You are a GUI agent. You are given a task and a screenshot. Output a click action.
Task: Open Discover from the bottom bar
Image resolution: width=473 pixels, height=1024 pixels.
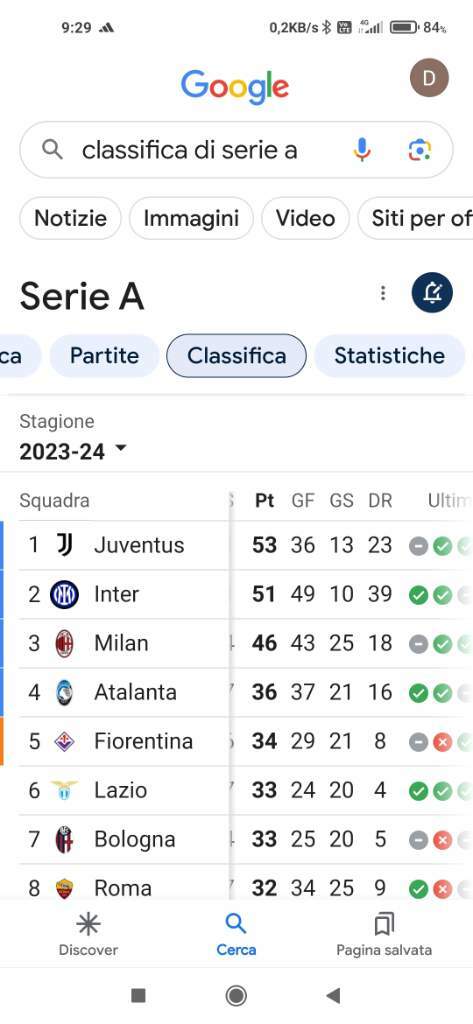pyautogui.click(x=88, y=934)
